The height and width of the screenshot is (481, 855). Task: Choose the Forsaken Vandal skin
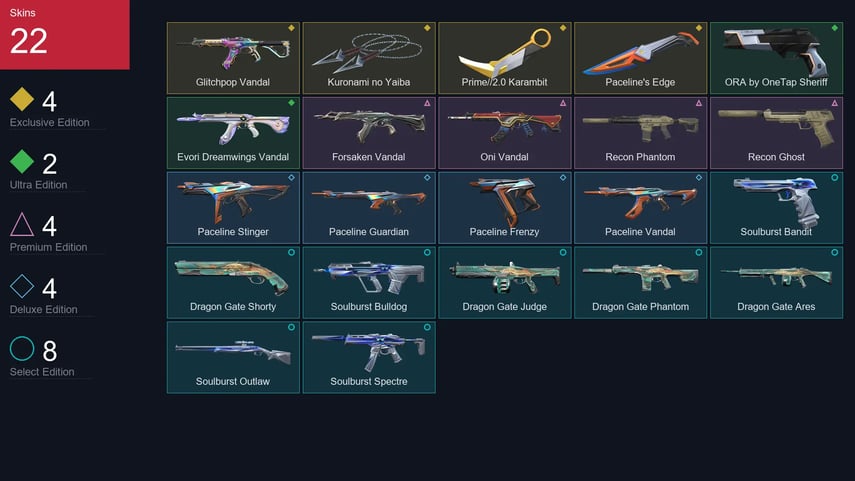(369, 133)
